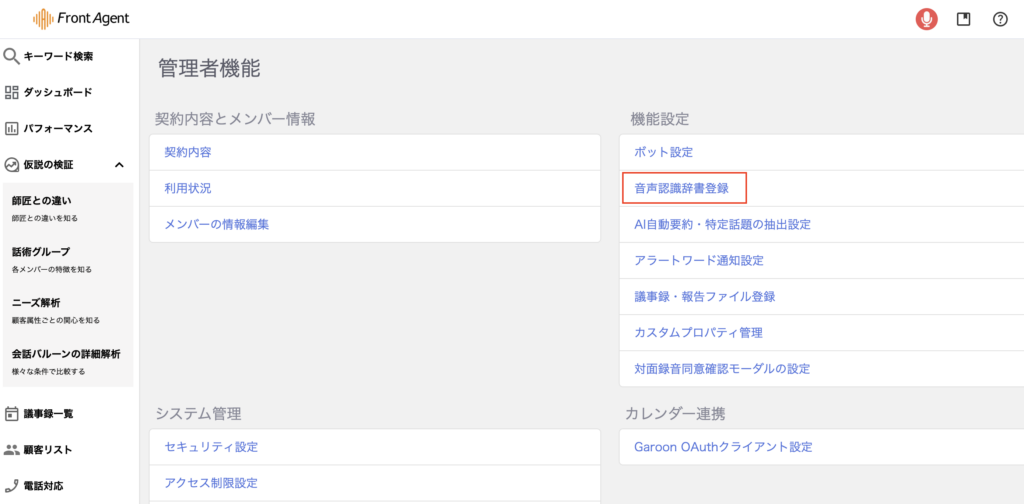Click the keyword search magnifier icon
1024x504 pixels.
coord(12,56)
